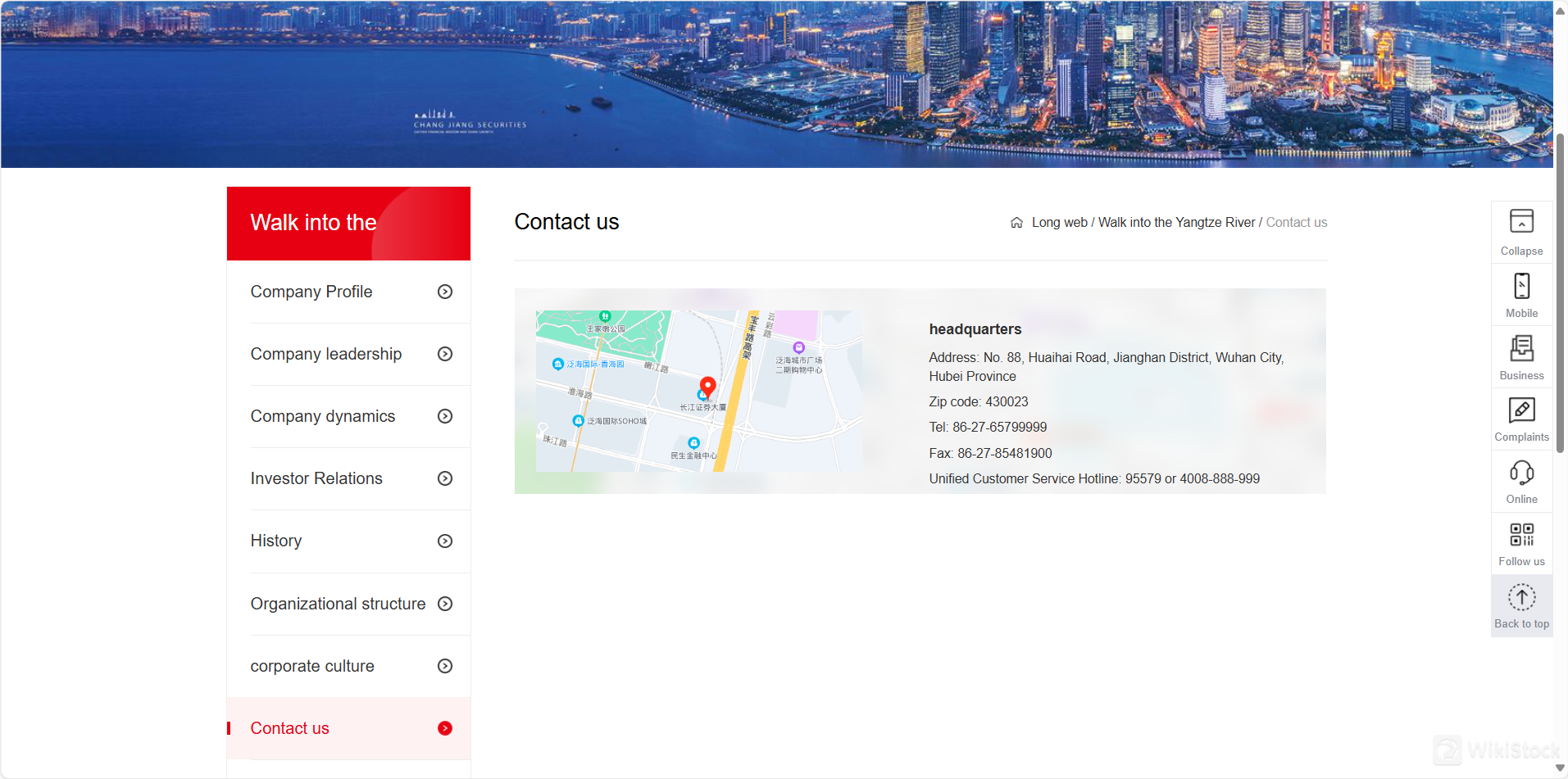Follow the Long web breadcrumb link

(1059, 223)
